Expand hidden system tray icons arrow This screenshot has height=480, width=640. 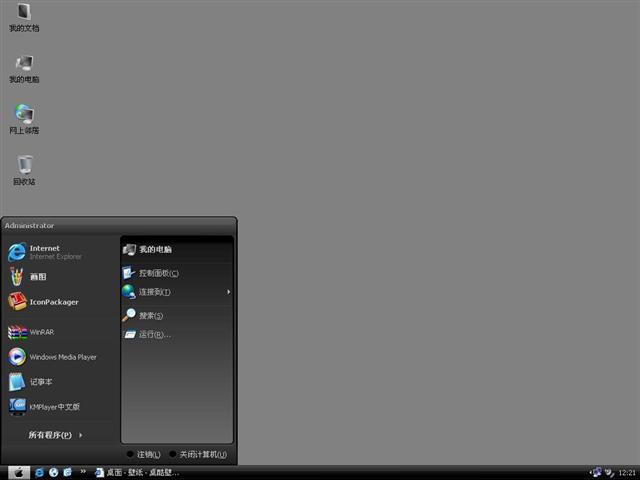click(590, 473)
